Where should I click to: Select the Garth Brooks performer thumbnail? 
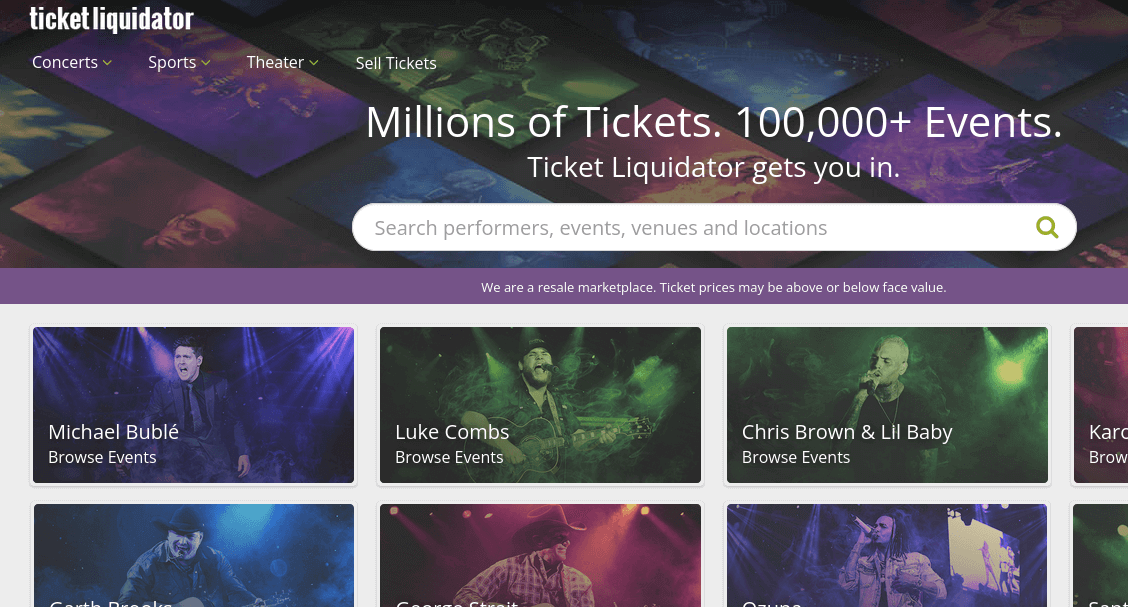193,555
